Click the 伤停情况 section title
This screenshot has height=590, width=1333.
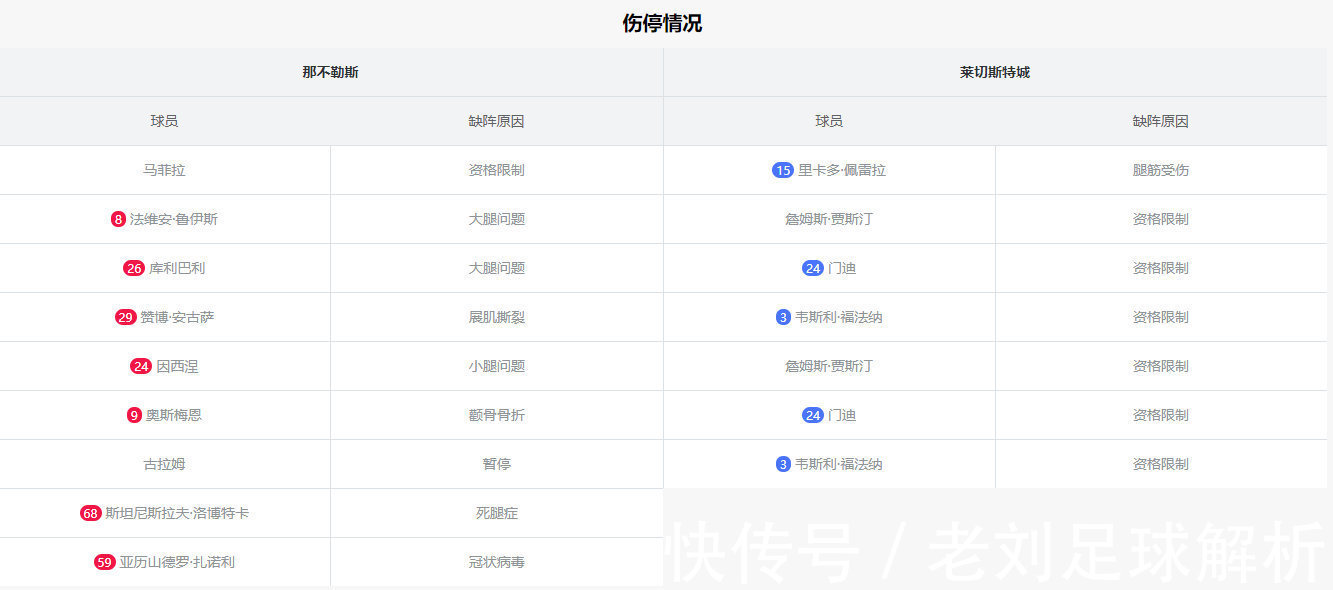(666, 22)
